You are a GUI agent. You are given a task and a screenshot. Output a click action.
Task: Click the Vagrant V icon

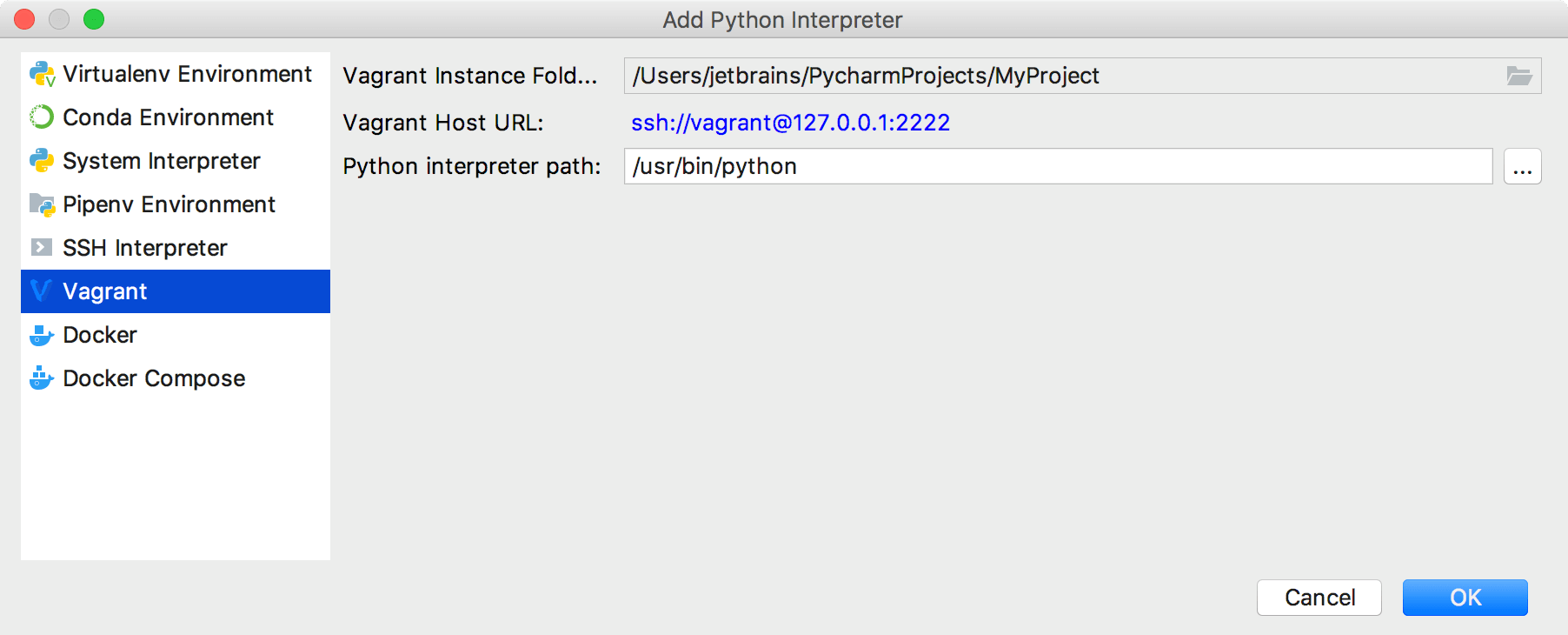(41, 291)
